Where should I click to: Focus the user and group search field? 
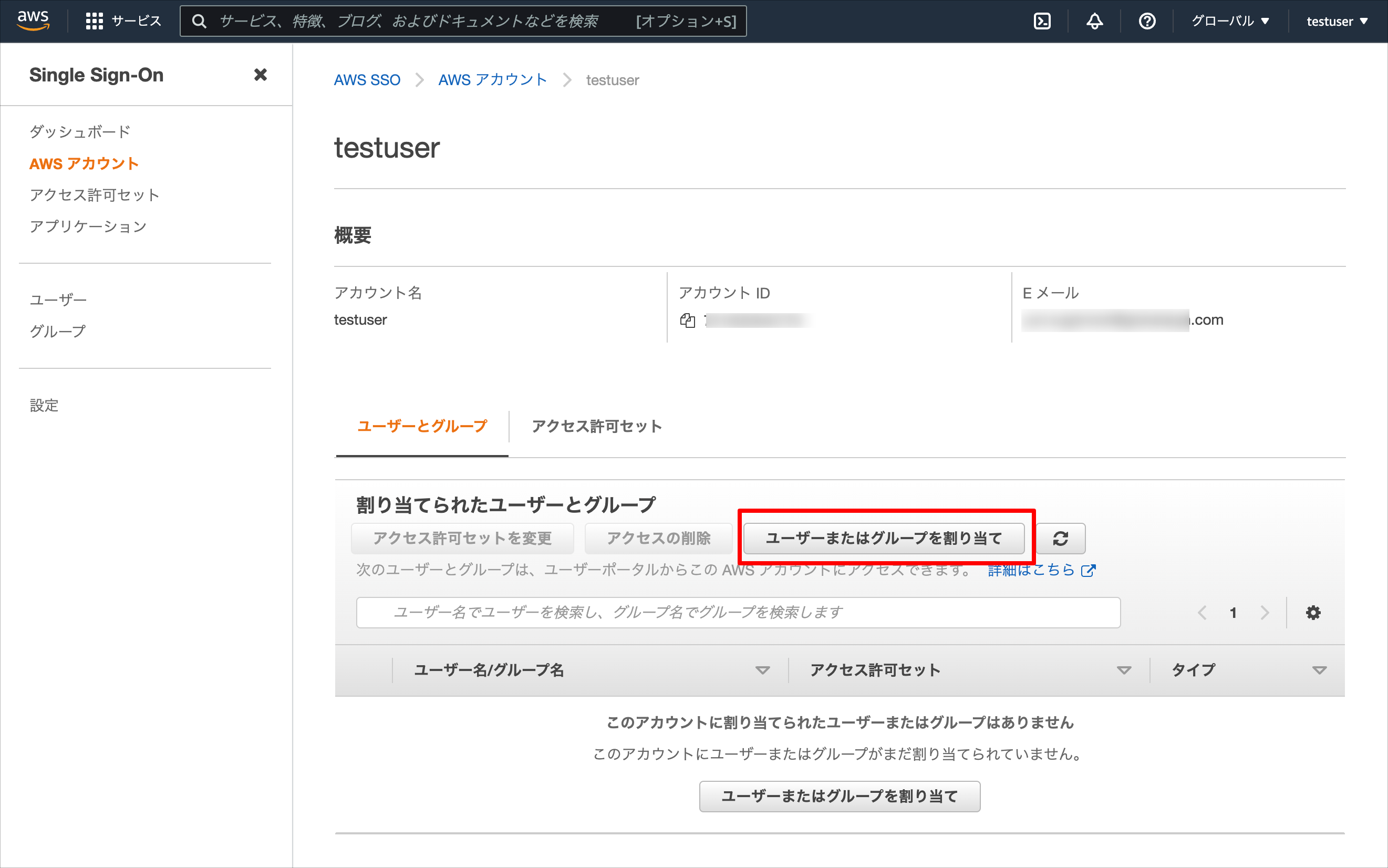(x=738, y=613)
